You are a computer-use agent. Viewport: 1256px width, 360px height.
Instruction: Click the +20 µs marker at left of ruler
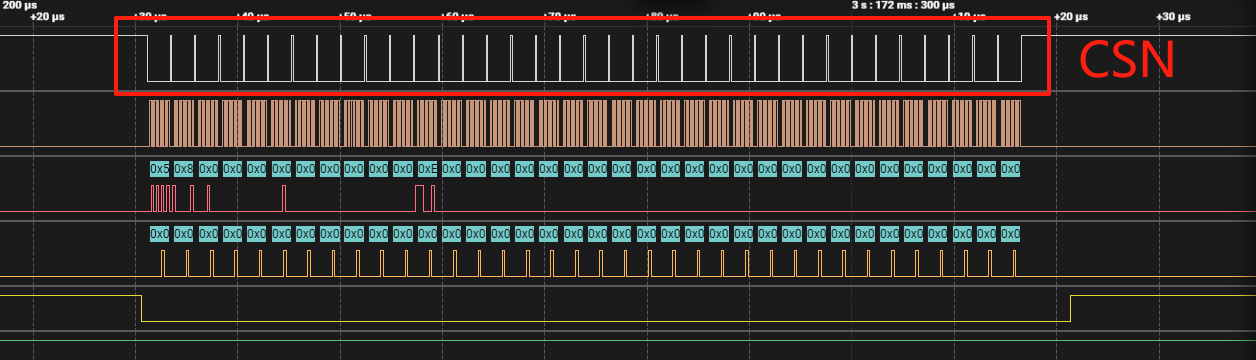coord(46,17)
